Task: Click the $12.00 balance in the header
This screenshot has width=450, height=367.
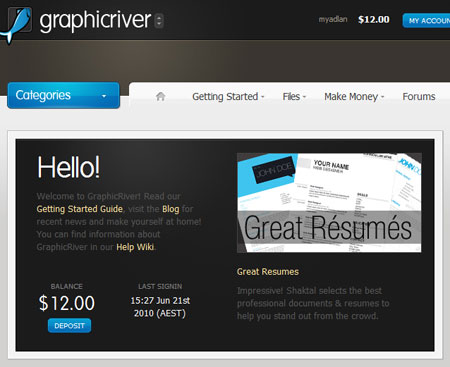Action: pos(374,20)
